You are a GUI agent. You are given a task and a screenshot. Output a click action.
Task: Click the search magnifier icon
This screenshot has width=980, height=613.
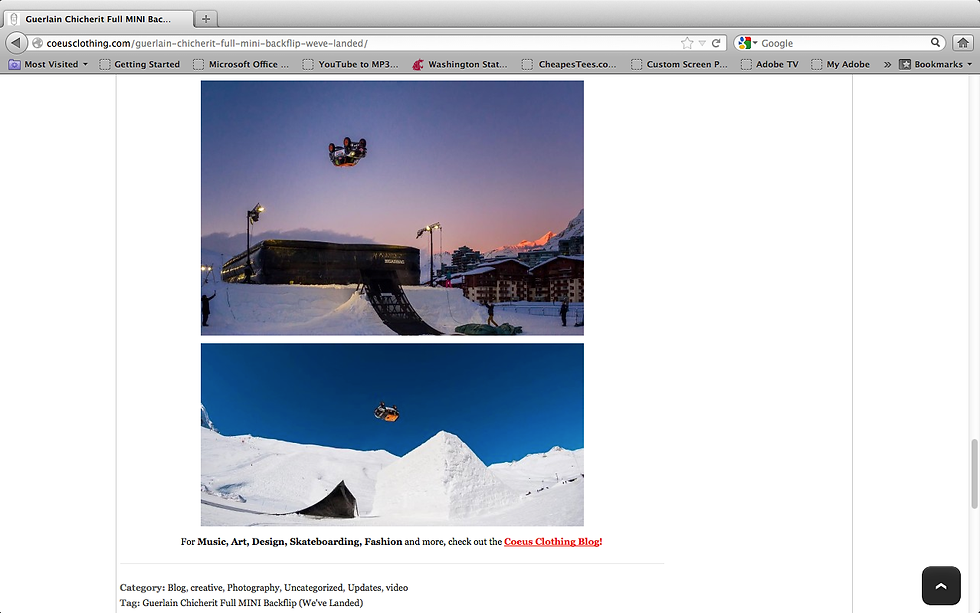click(x=935, y=42)
